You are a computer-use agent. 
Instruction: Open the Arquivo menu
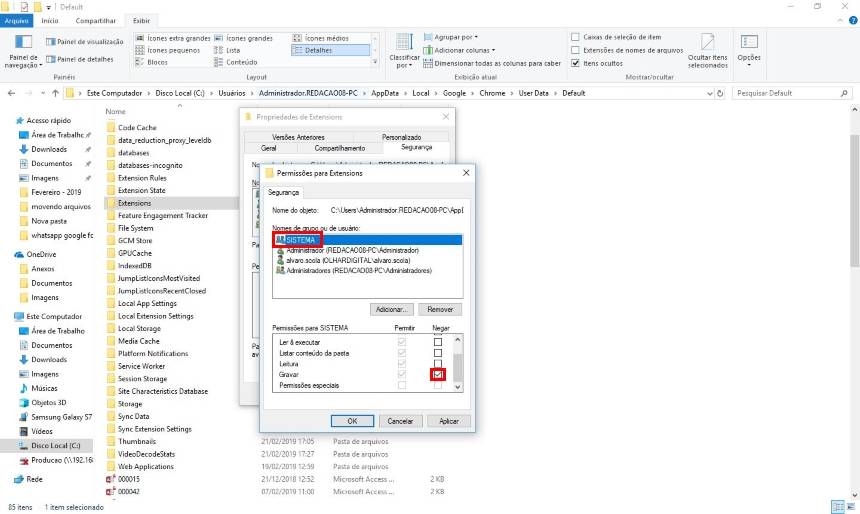(16, 21)
